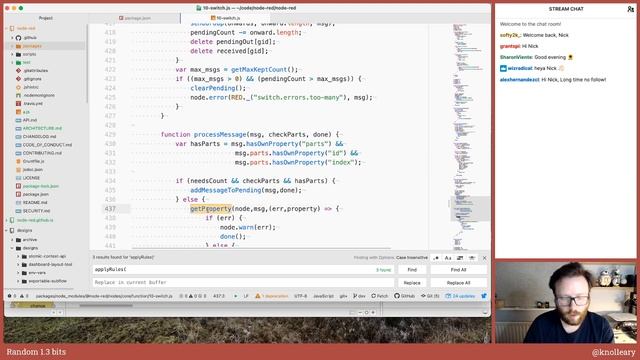Click the markdown icon beside API.md

[18, 120]
